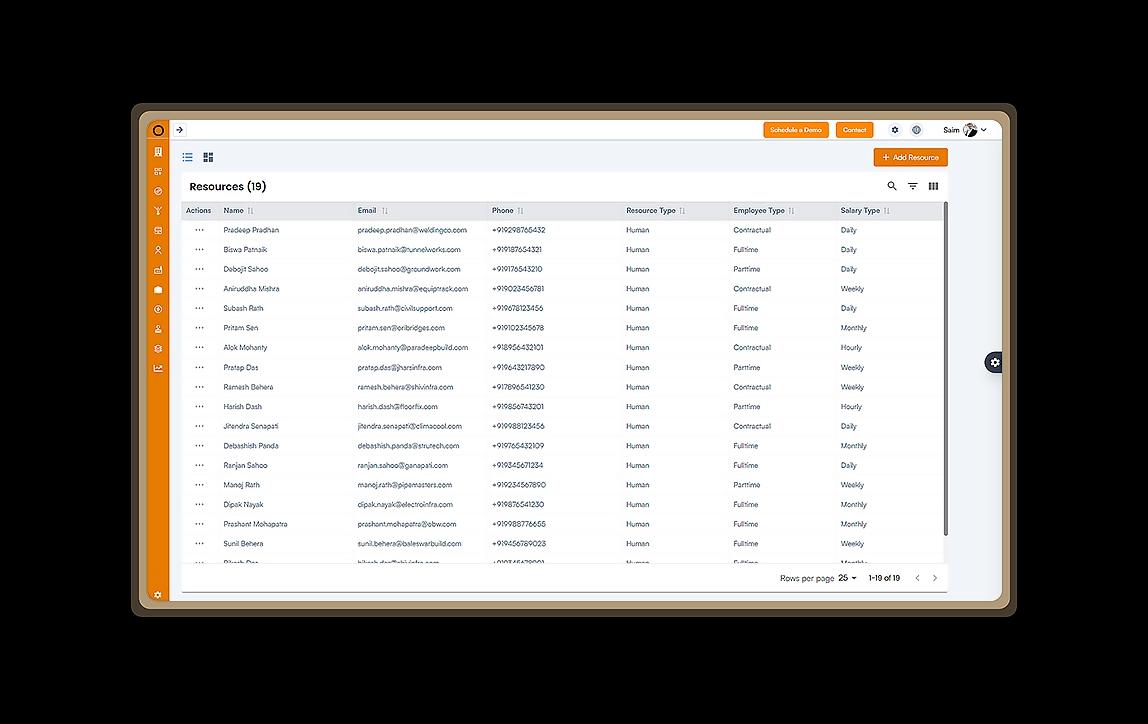Click the table's vertical scrollbar
Viewport: 1148px width, 724px height.
click(x=945, y=370)
